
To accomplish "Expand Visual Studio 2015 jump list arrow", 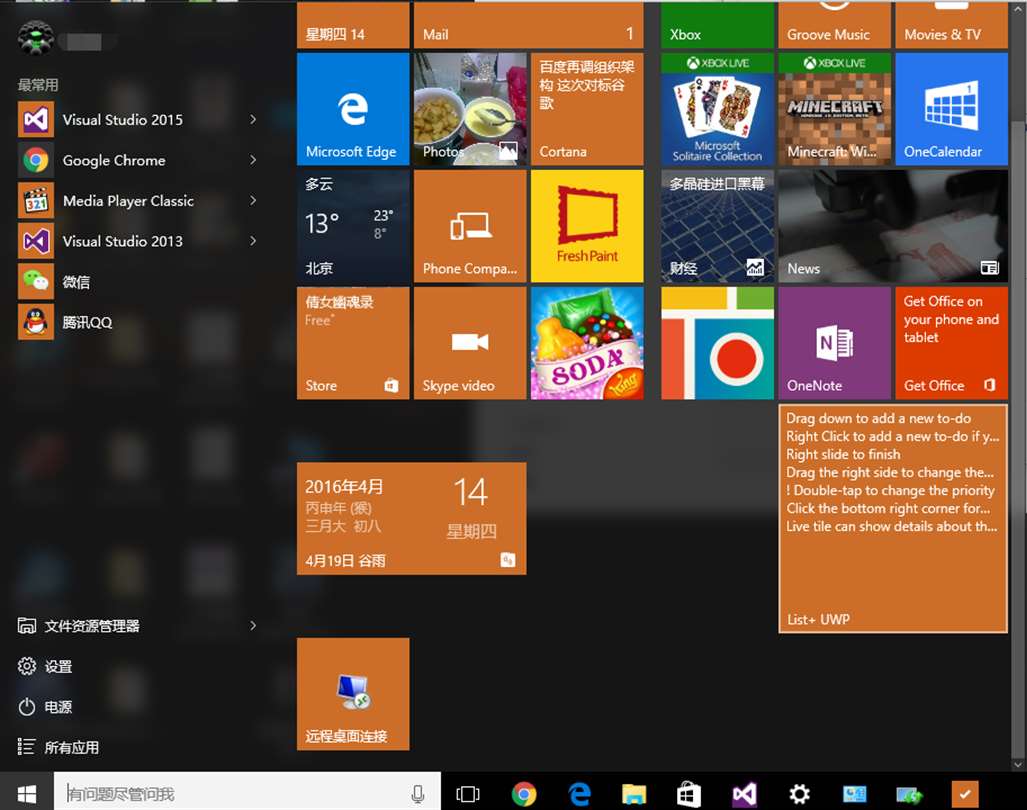I will click(253, 120).
